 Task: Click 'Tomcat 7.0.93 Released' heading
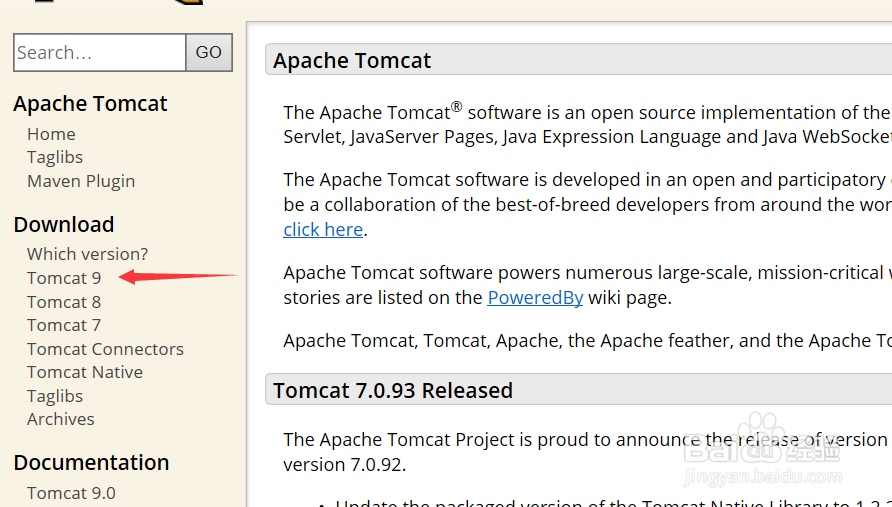click(x=393, y=390)
